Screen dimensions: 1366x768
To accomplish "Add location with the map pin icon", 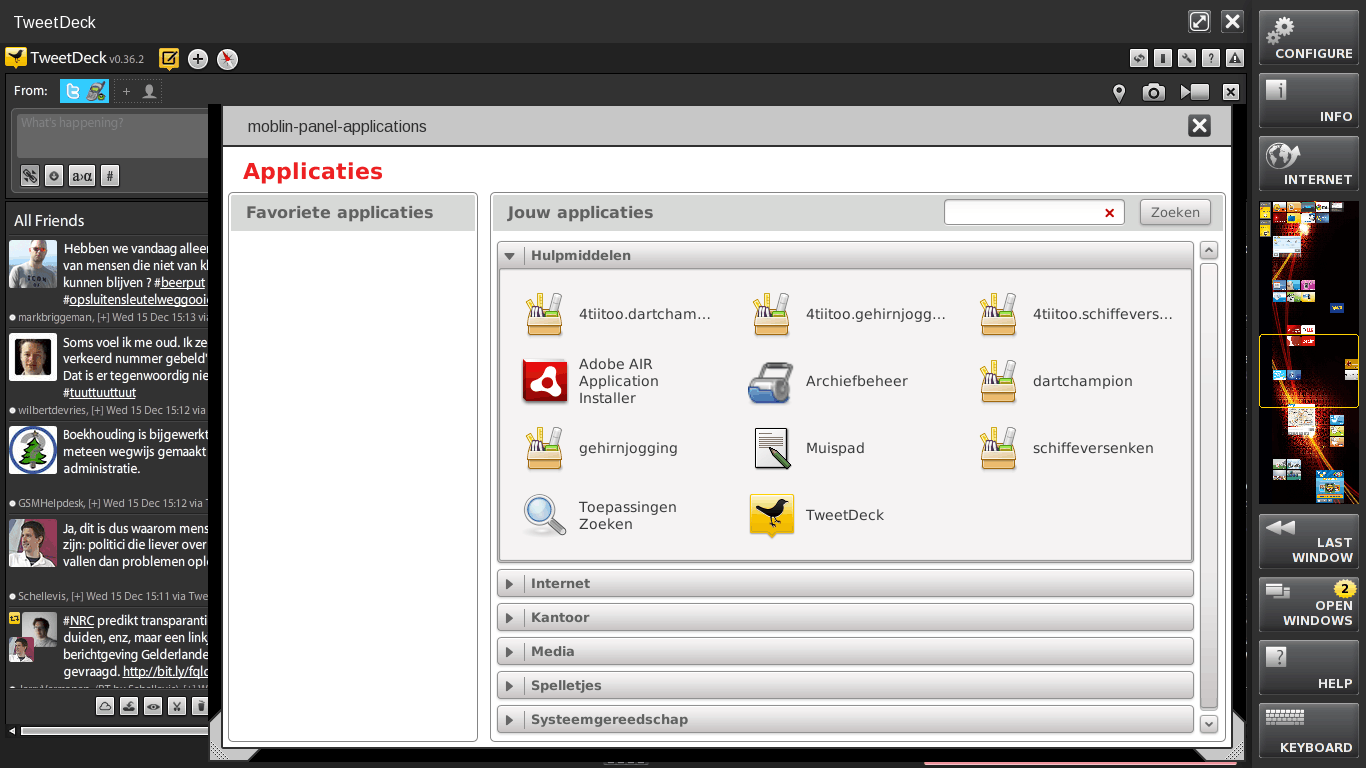I will coord(1119,93).
